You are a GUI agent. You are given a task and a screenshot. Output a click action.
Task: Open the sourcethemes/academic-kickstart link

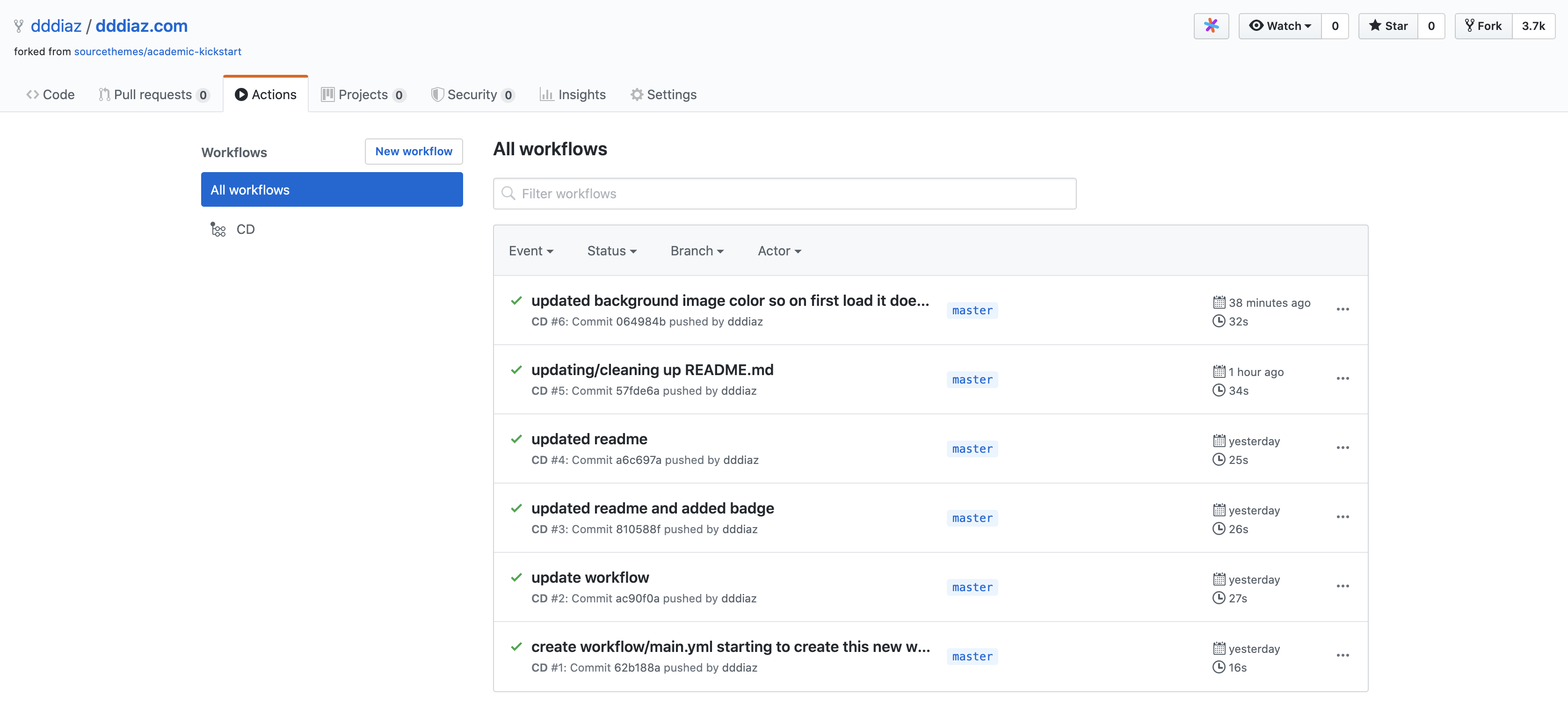[158, 51]
